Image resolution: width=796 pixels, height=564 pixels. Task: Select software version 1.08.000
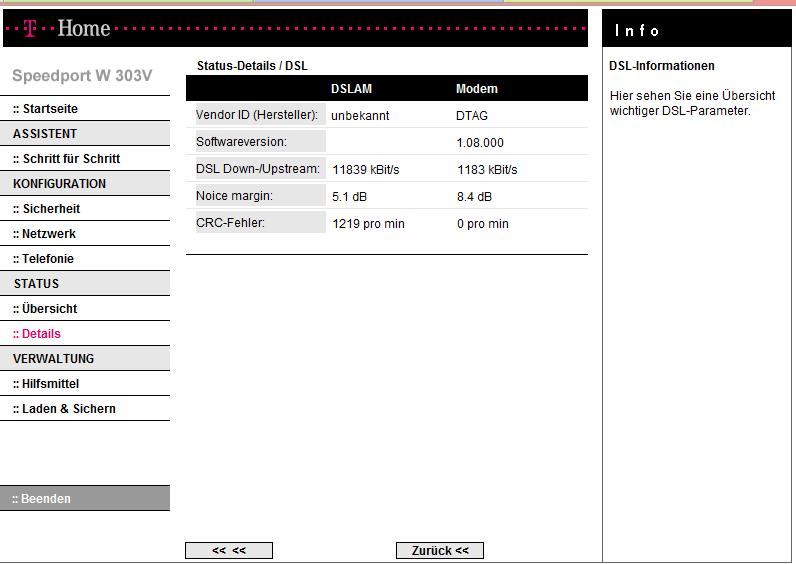tap(480, 143)
